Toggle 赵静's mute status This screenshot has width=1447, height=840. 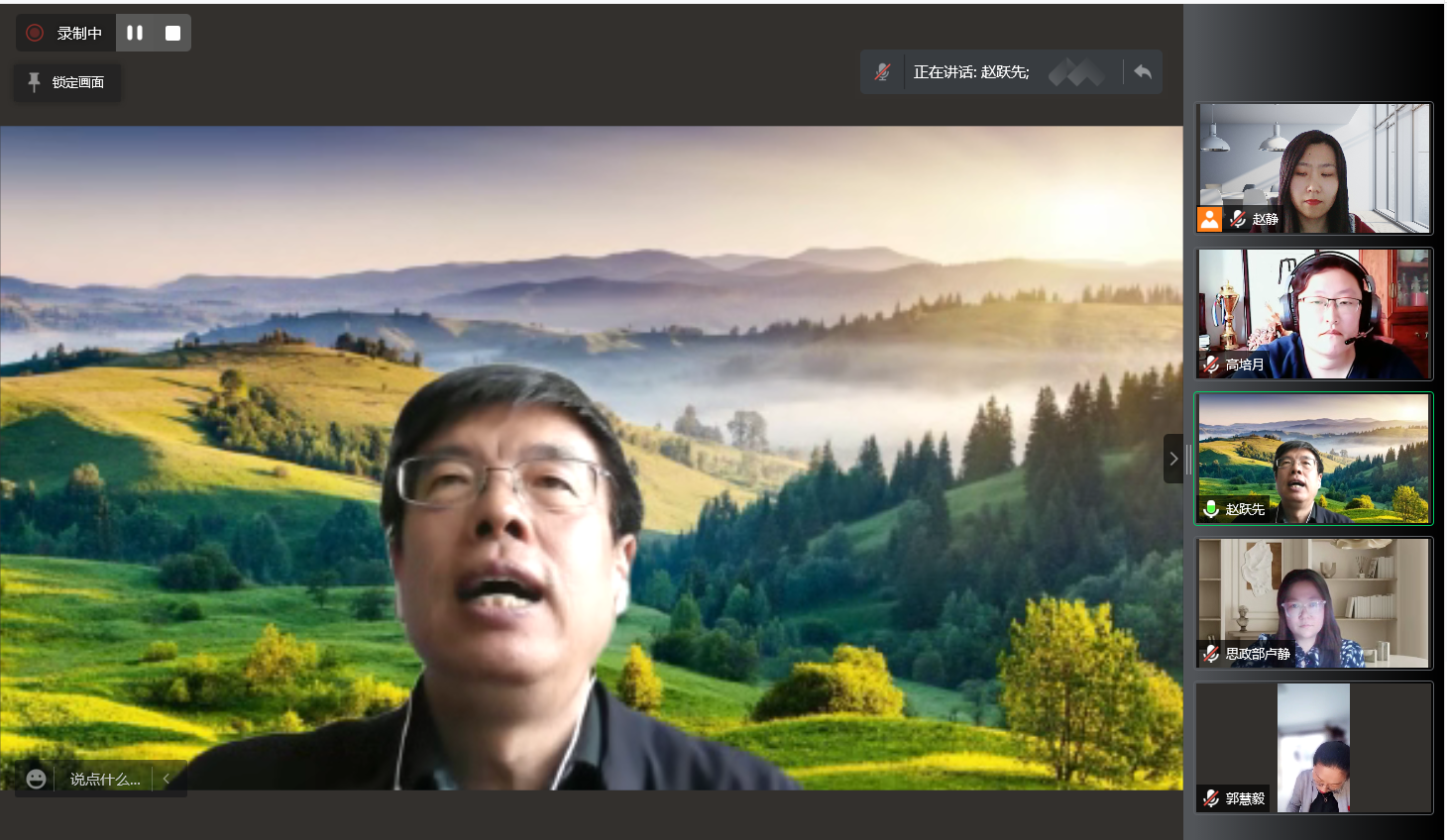click(1237, 219)
